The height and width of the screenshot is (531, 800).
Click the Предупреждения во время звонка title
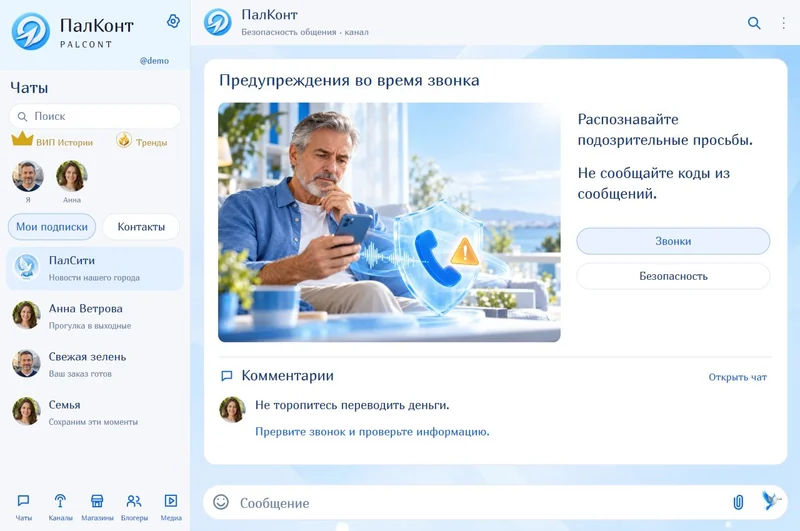click(349, 81)
